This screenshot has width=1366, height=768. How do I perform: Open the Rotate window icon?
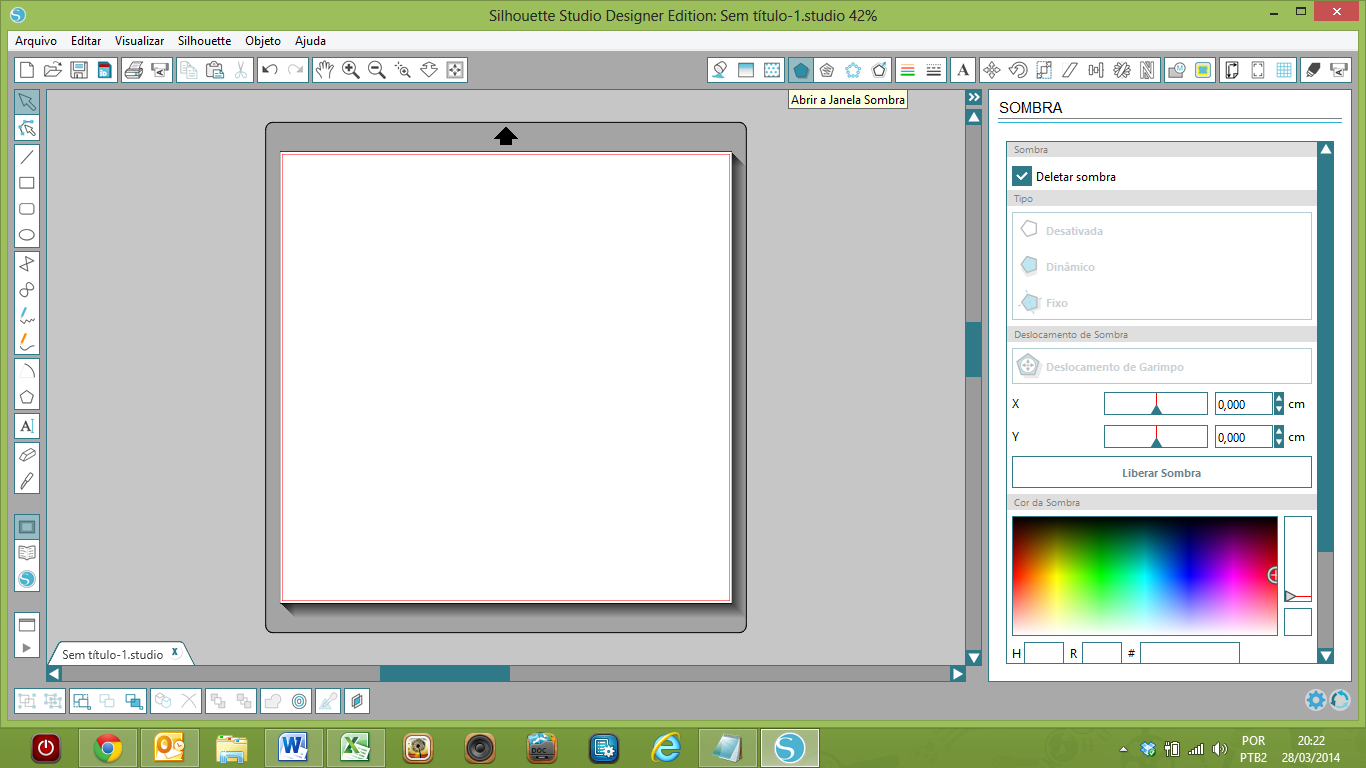[1018, 70]
